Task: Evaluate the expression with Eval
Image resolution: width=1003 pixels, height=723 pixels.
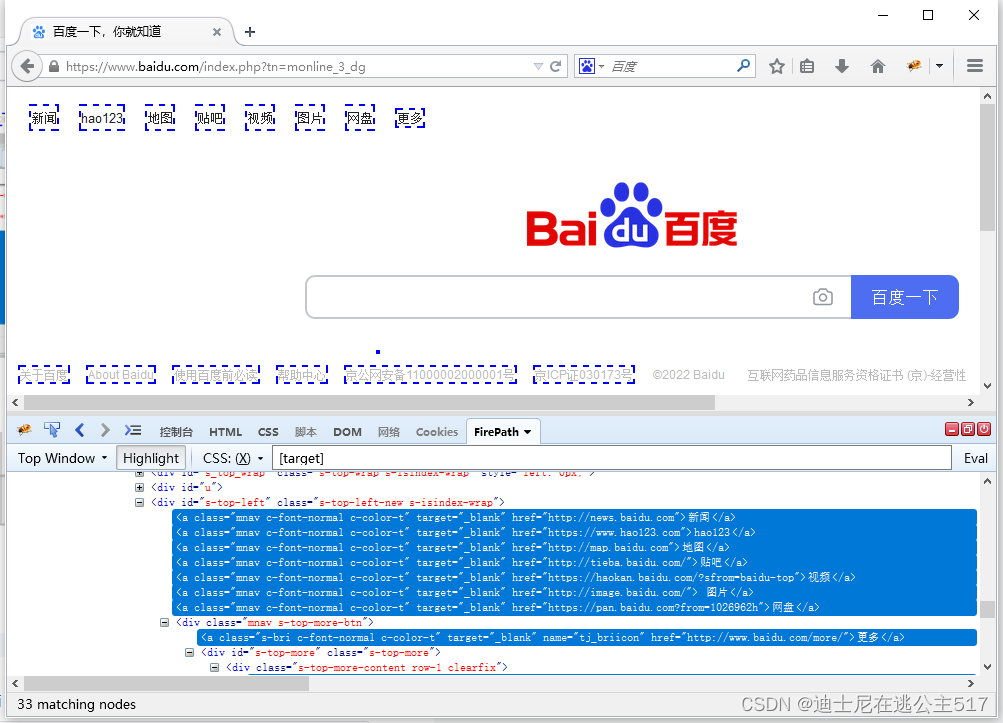Action: pyautogui.click(x=975, y=458)
